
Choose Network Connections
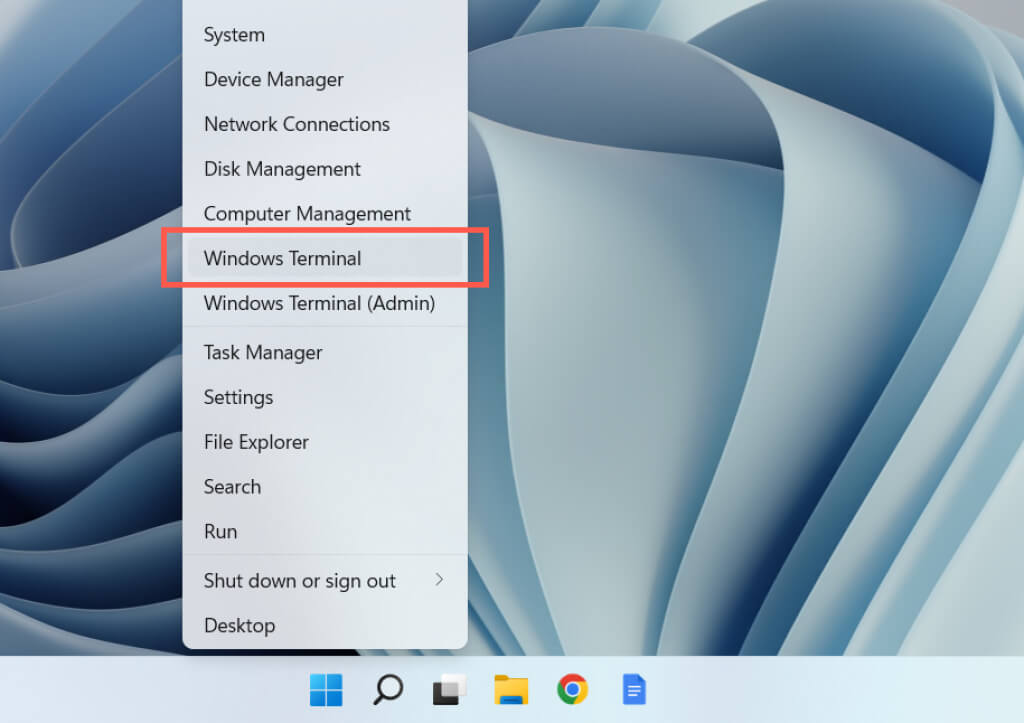click(325, 124)
